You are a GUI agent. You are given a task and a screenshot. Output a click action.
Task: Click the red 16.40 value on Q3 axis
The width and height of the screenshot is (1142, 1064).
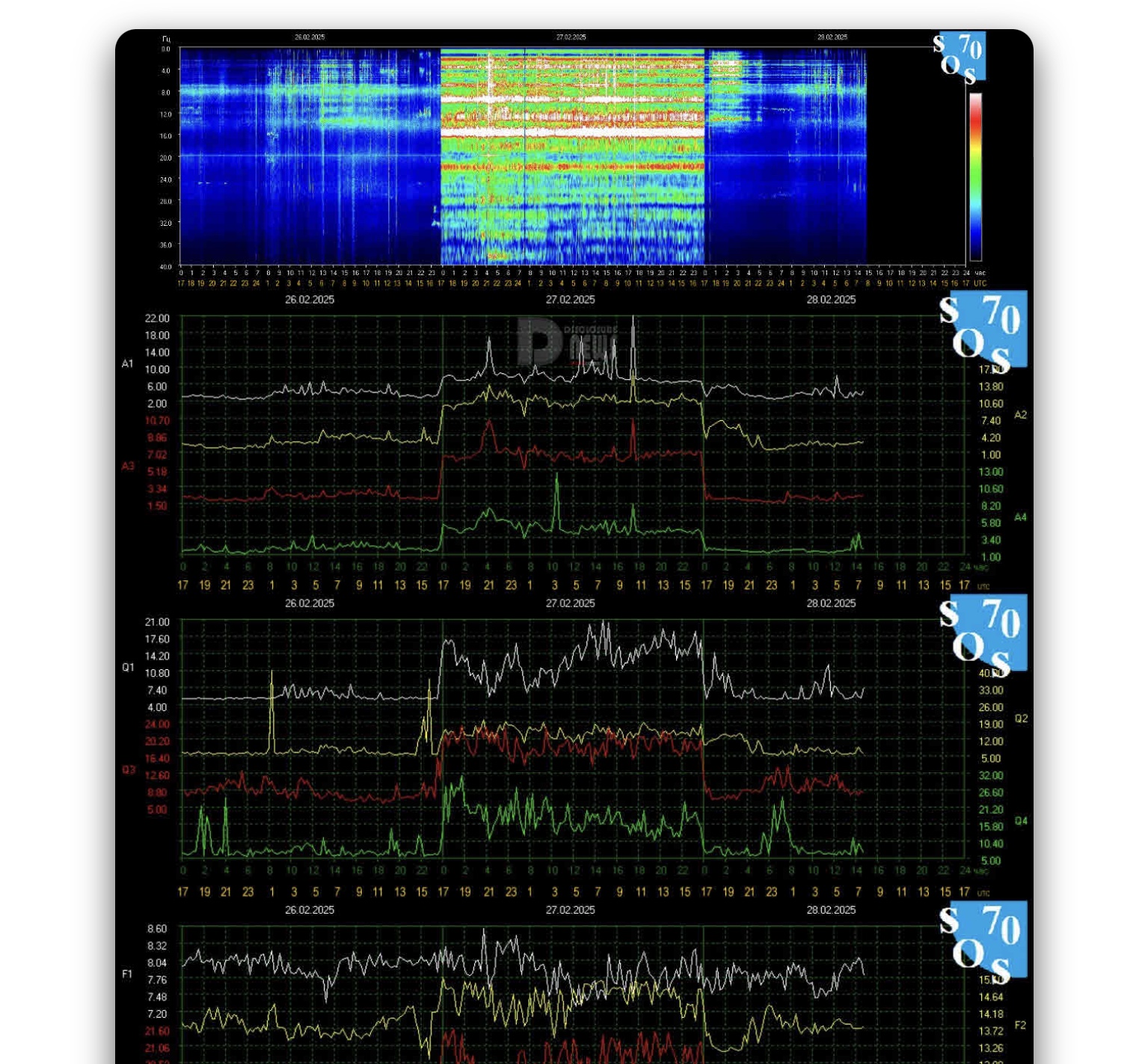(x=157, y=758)
